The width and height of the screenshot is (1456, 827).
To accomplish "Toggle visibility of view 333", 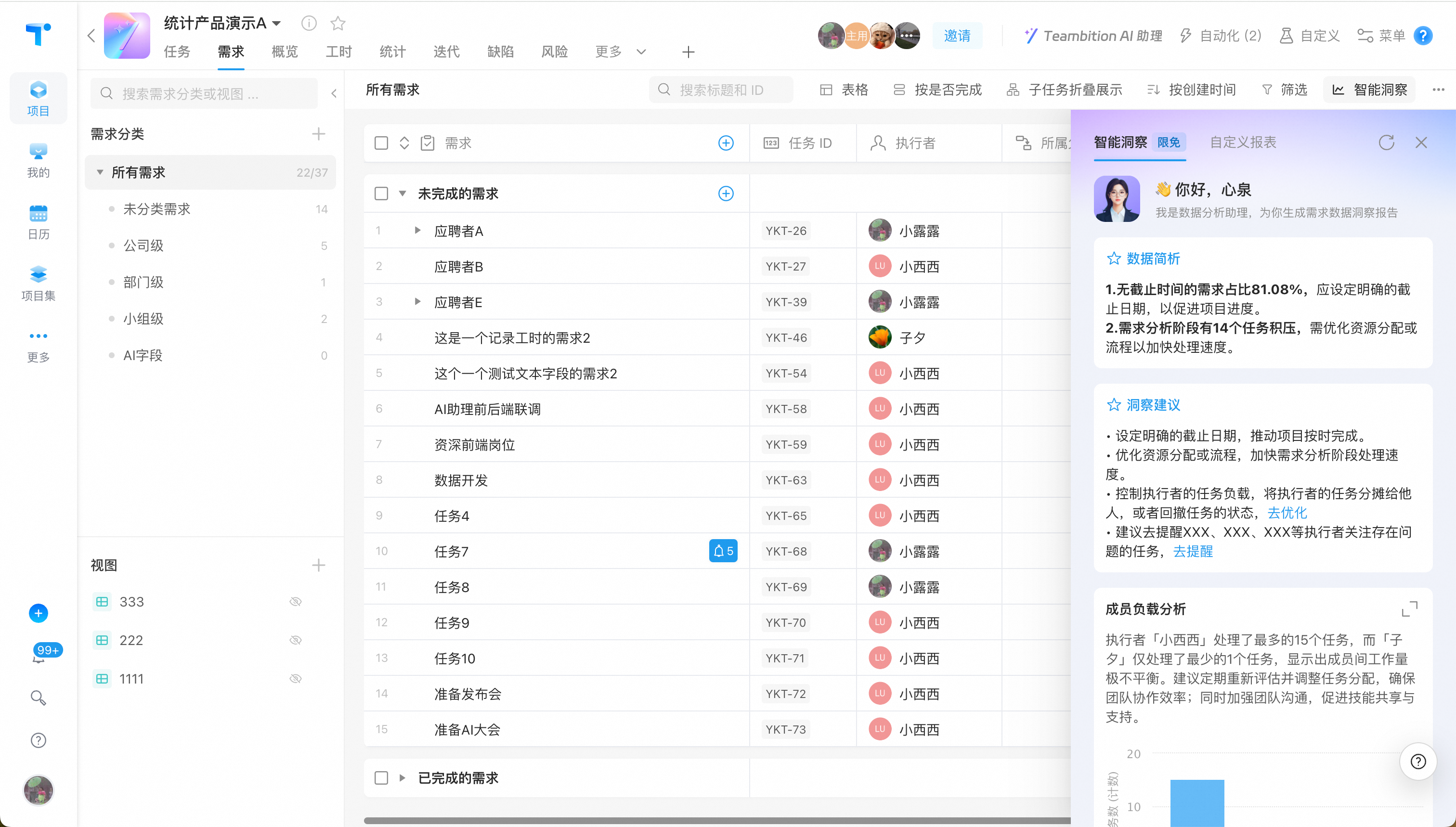I will (x=296, y=602).
